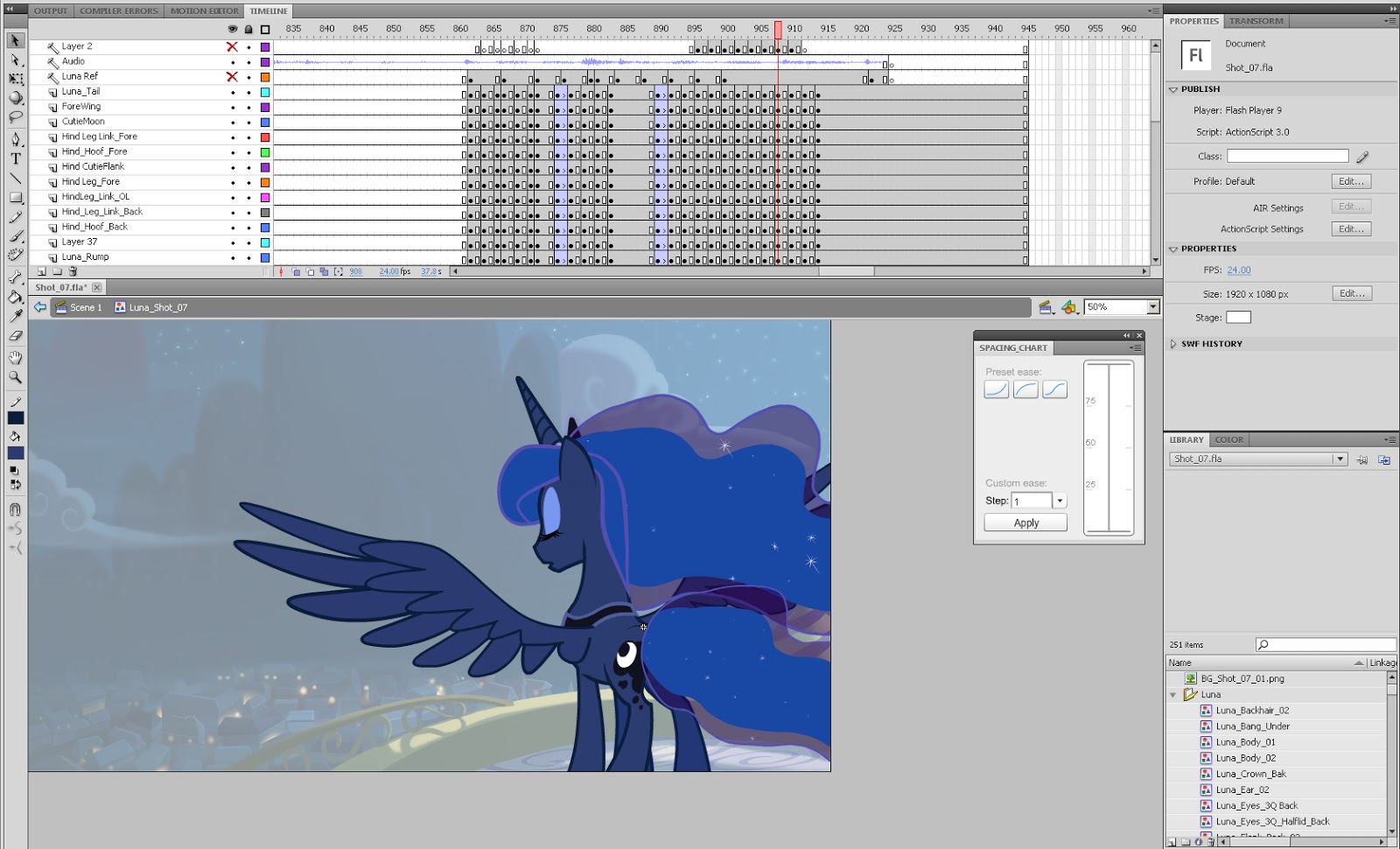This screenshot has width=1400, height=849.
Task: Lock all layers via padlock header
Action: coord(248,29)
